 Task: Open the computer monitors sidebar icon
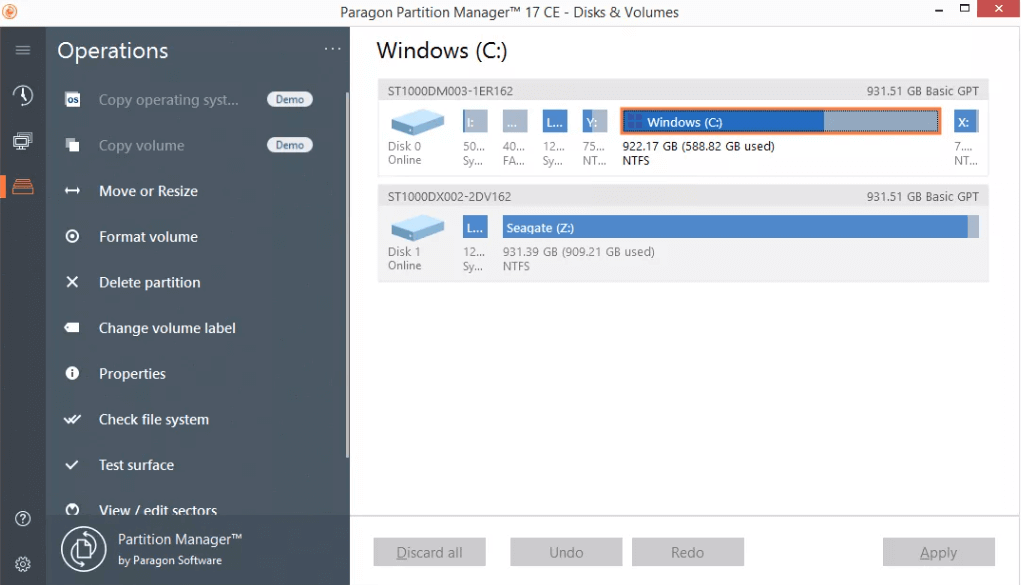point(23,141)
